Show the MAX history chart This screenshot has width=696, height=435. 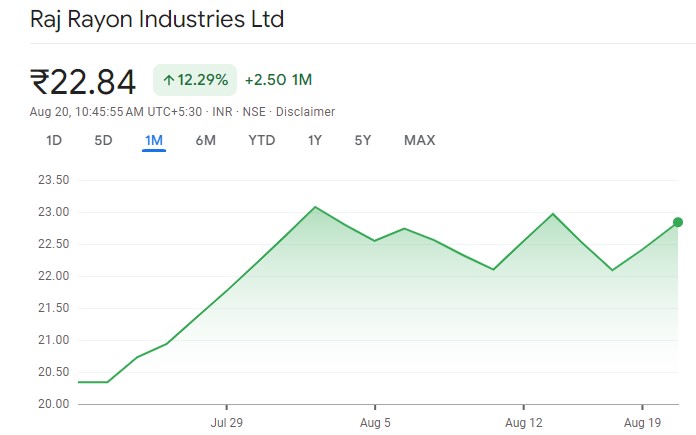pyautogui.click(x=419, y=140)
